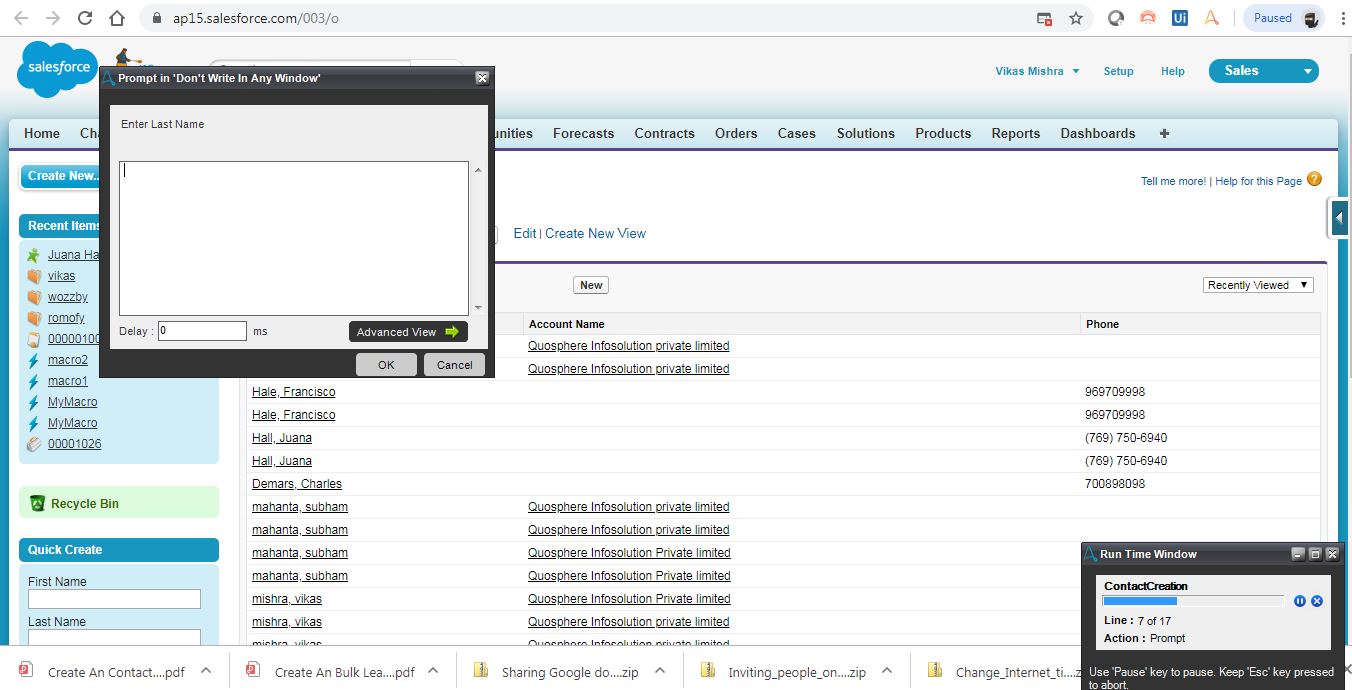Pause the ContactCreation task in Run Time Window
Image resolution: width=1352 pixels, height=690 pixels.
point(1299,601)
